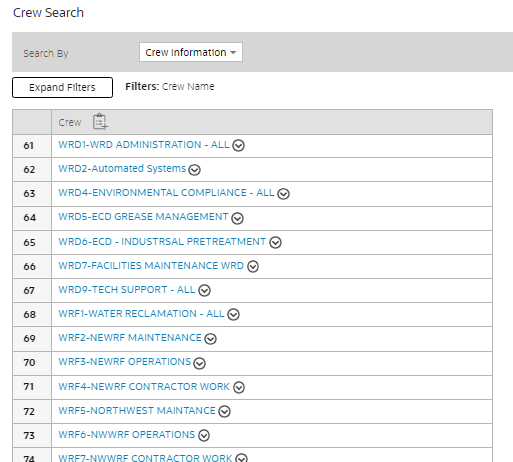Image resolution: width=513 pixels, height=462 pixels.
Task: Click the Expand Filters button
Action: coord(62,87)
